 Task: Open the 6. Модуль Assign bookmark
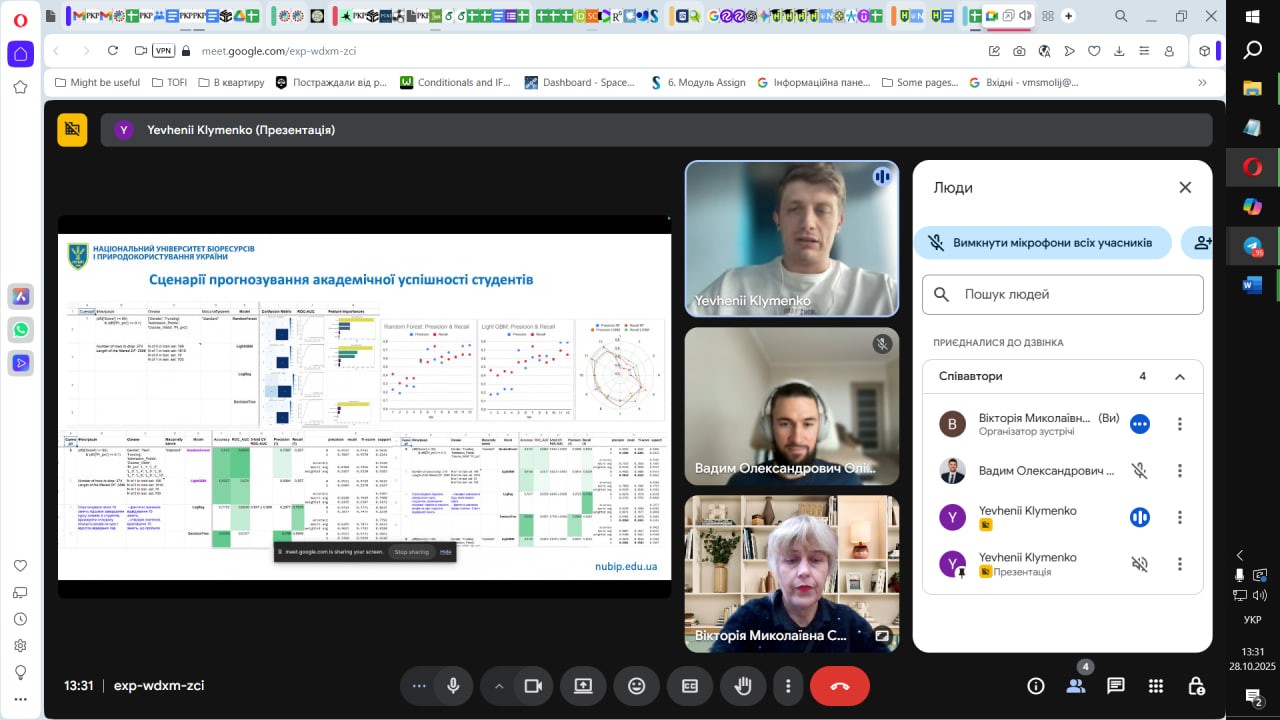click(698, 82)
